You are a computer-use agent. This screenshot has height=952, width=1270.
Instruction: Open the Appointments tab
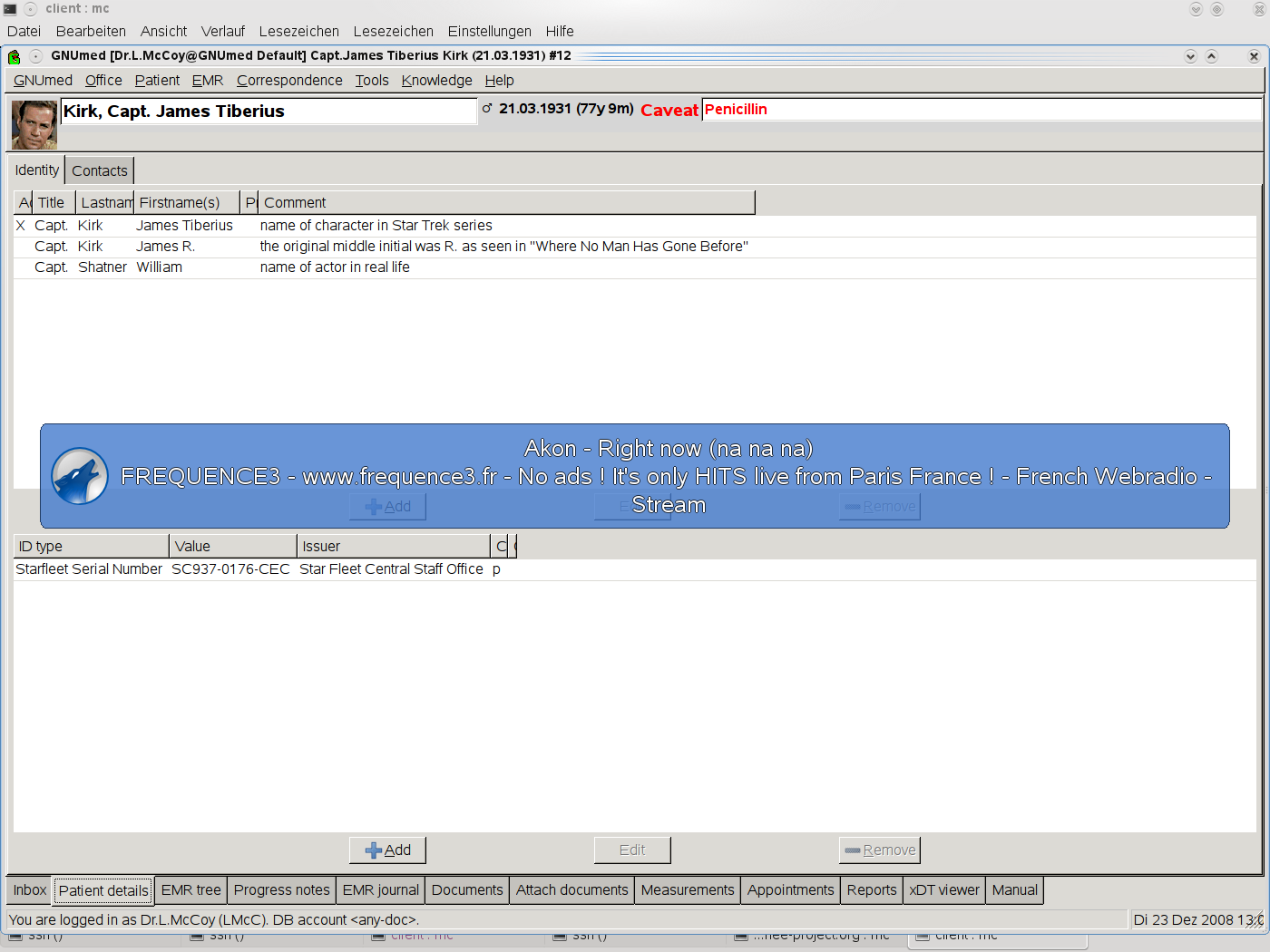(x=790, y=889)
